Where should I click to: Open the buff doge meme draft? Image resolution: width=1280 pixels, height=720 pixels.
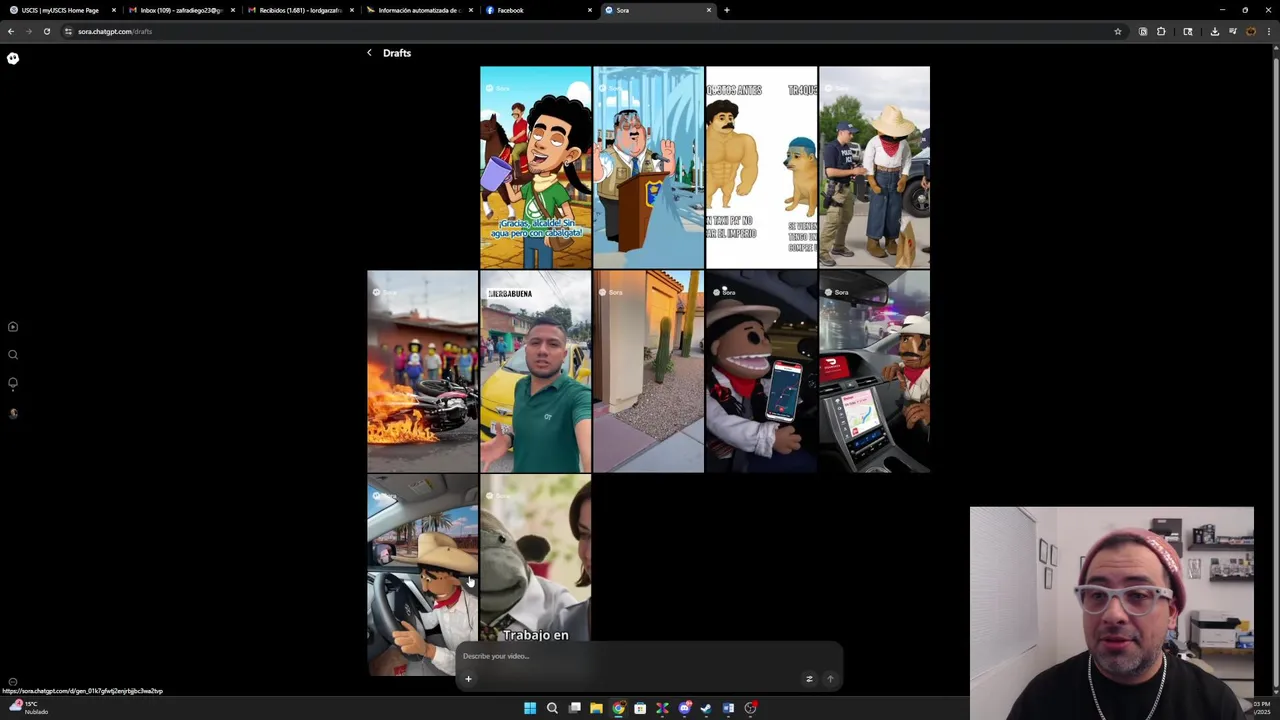click(761, 167)
